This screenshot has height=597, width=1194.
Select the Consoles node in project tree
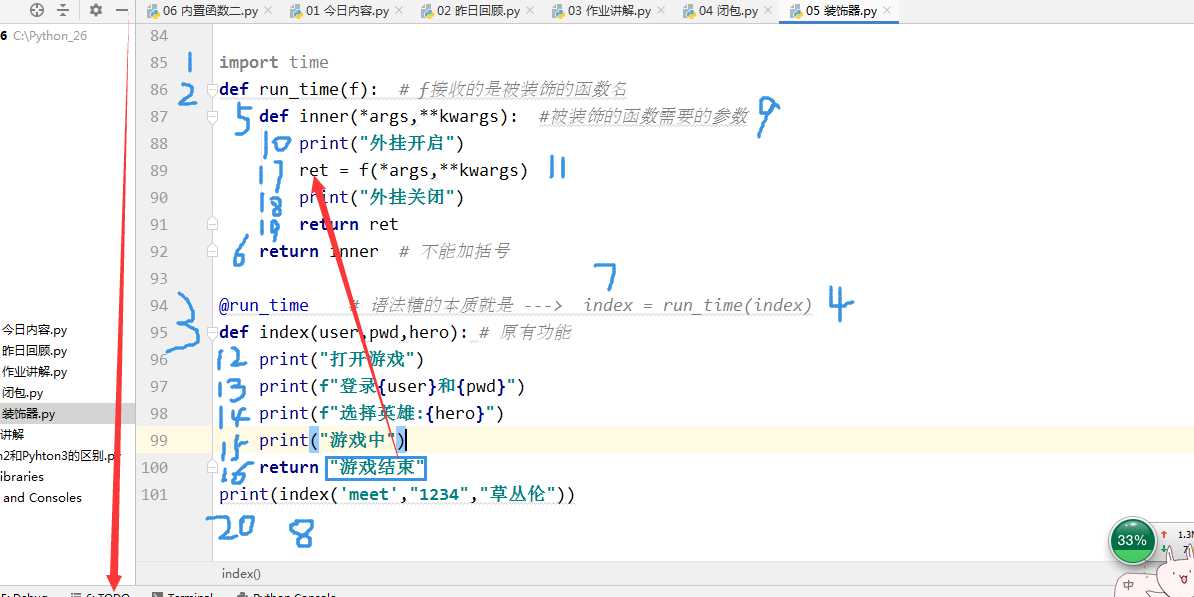(x=42, y=498)
